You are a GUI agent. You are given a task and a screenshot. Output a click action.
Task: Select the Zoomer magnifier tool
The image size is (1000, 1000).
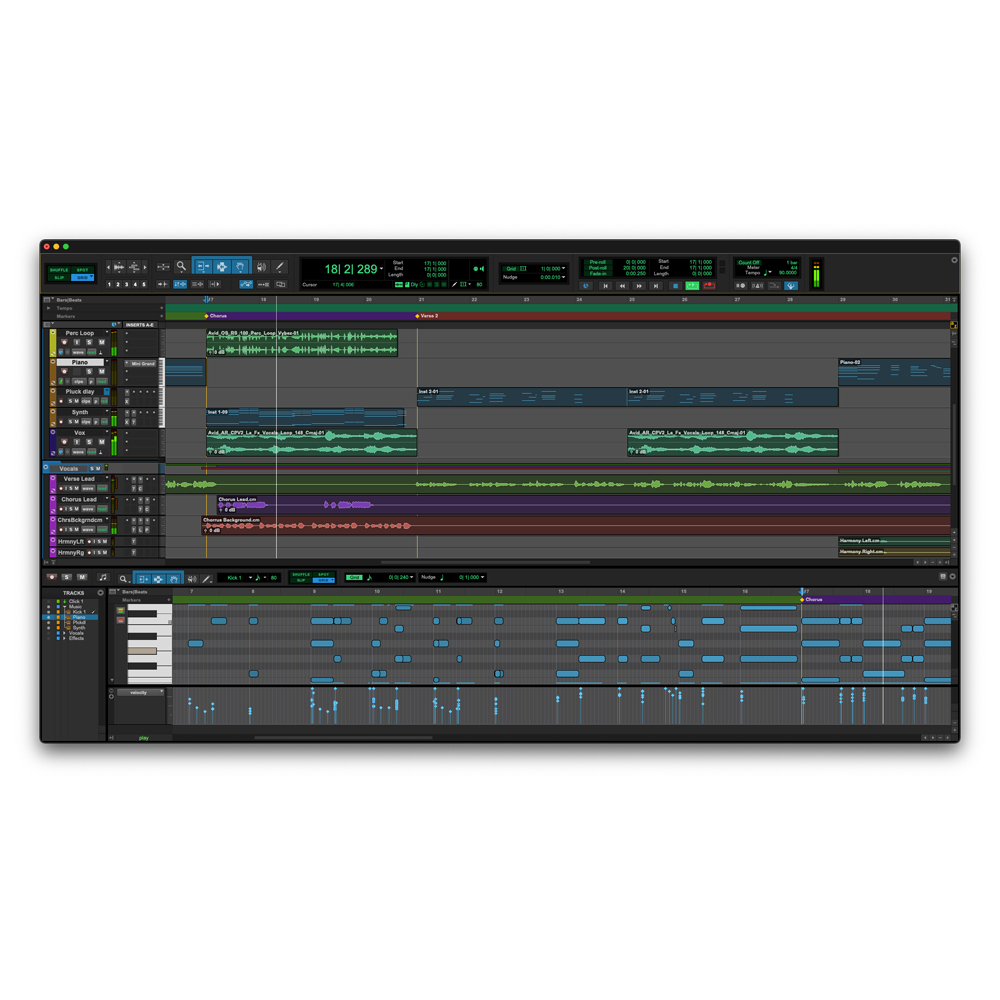(x=182, y=267)
